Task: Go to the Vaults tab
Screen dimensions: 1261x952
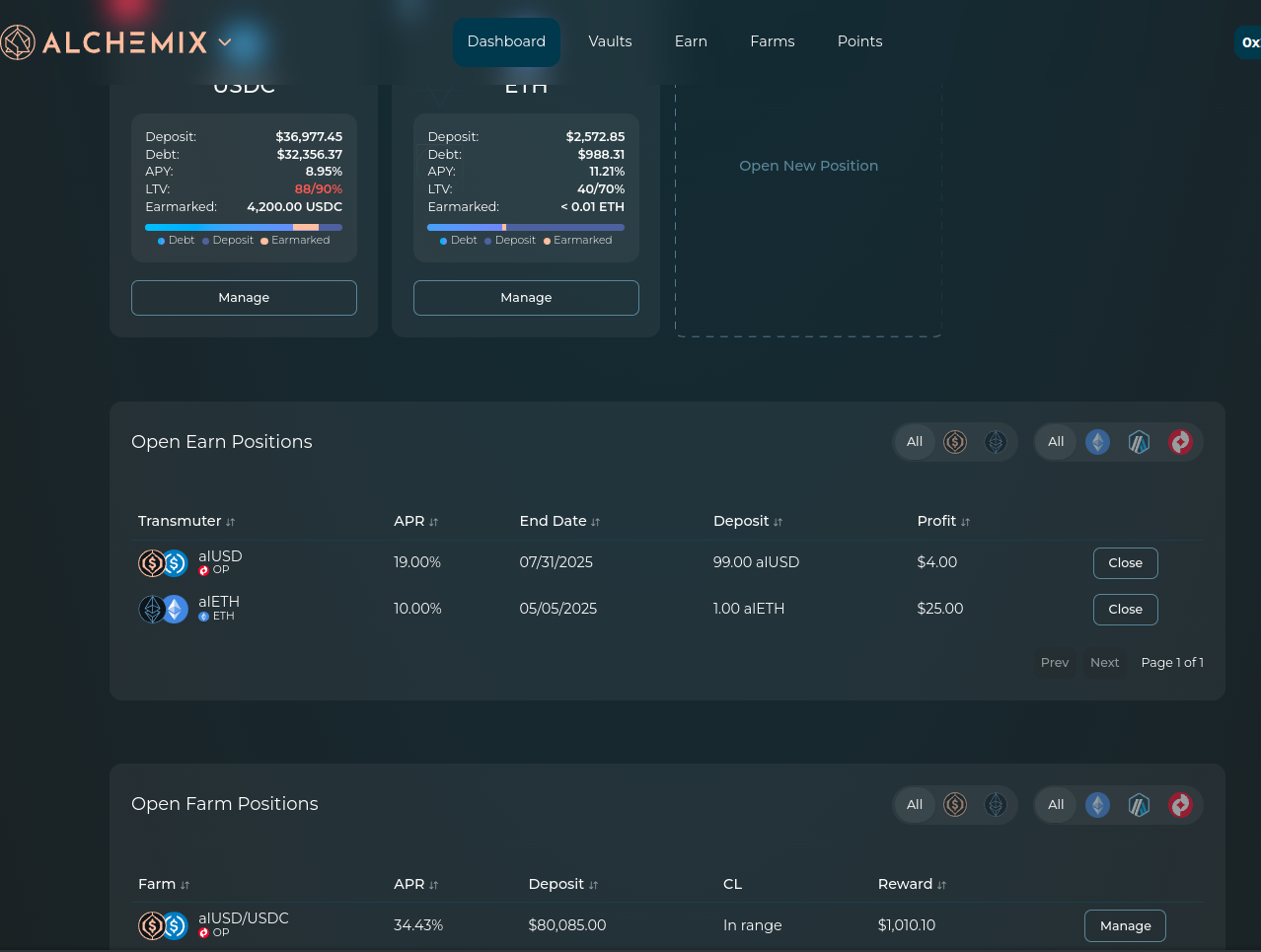Action: click(610, 41)
